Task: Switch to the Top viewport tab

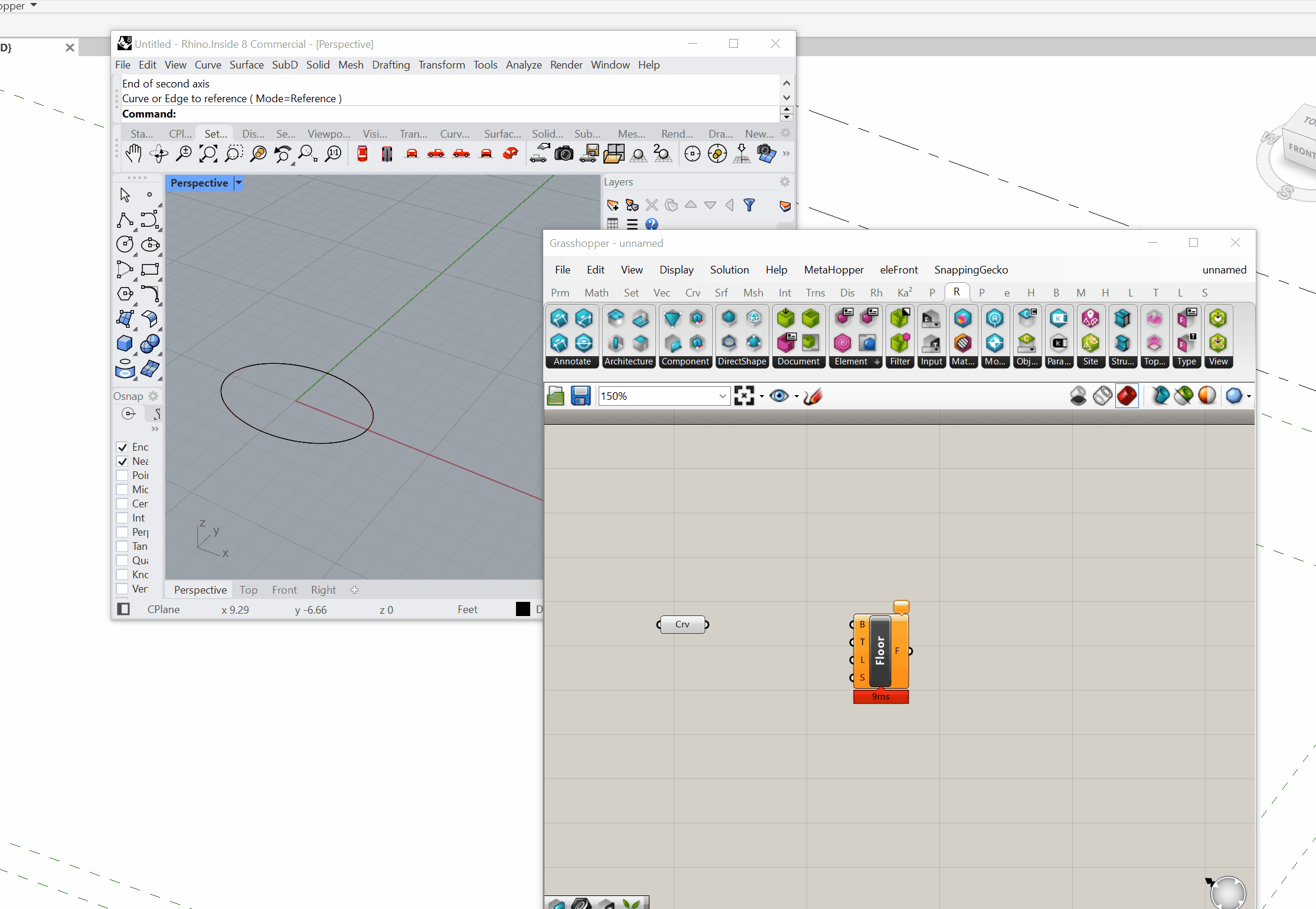Action: coord(248,589)
